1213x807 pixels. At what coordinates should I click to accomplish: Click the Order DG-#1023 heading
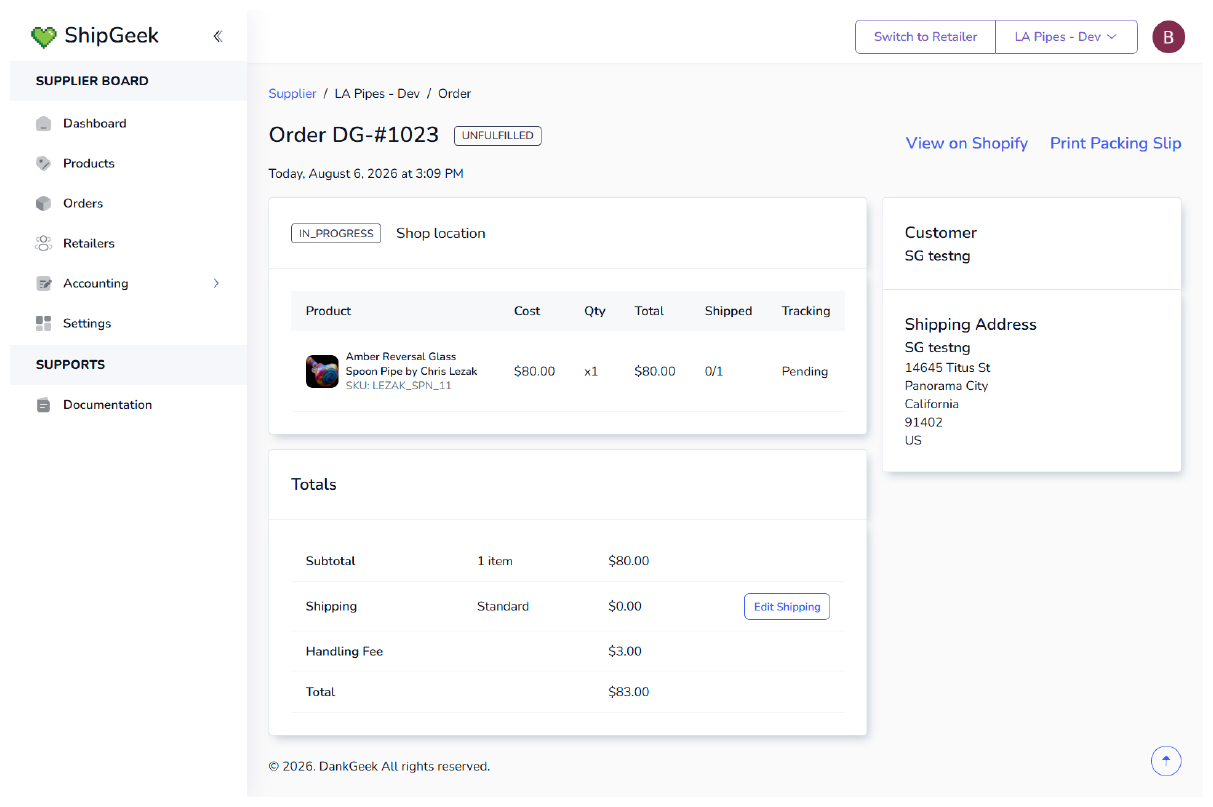click(x=354, y=135)
